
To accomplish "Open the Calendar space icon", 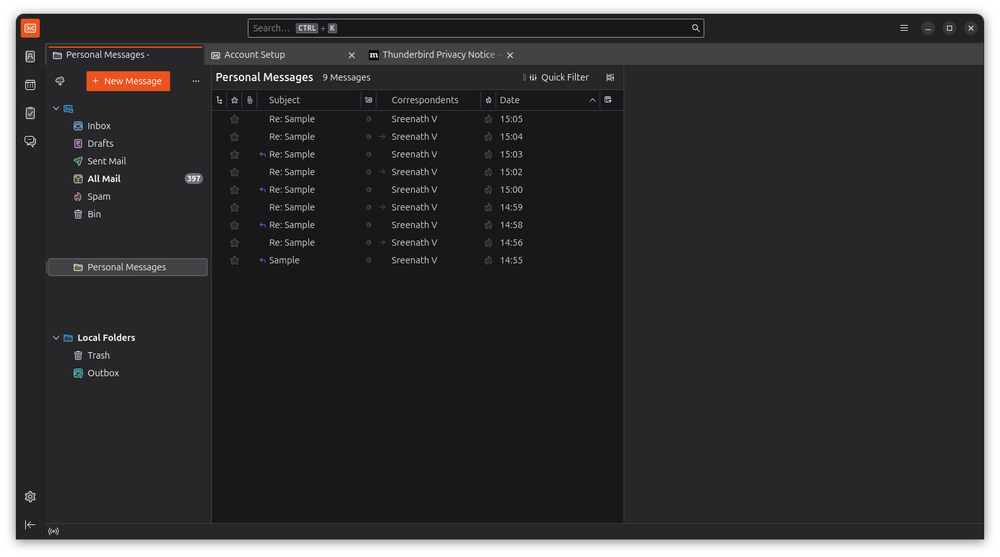I will pos(30,85).
